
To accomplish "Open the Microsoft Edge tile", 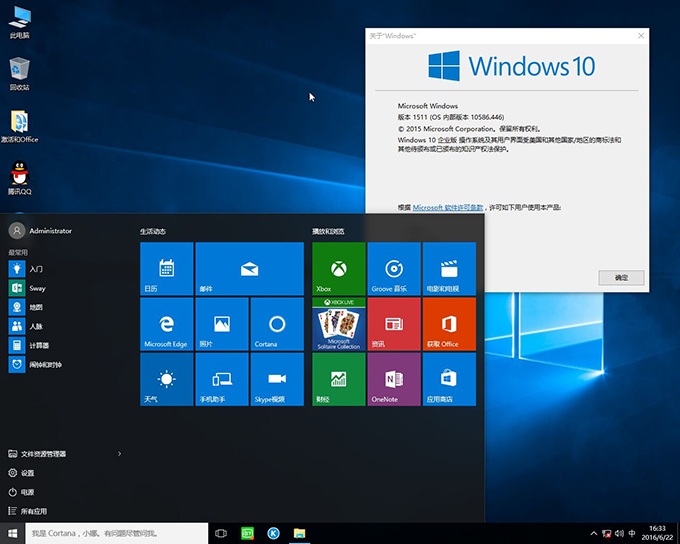I will click(x=166, y=324).
